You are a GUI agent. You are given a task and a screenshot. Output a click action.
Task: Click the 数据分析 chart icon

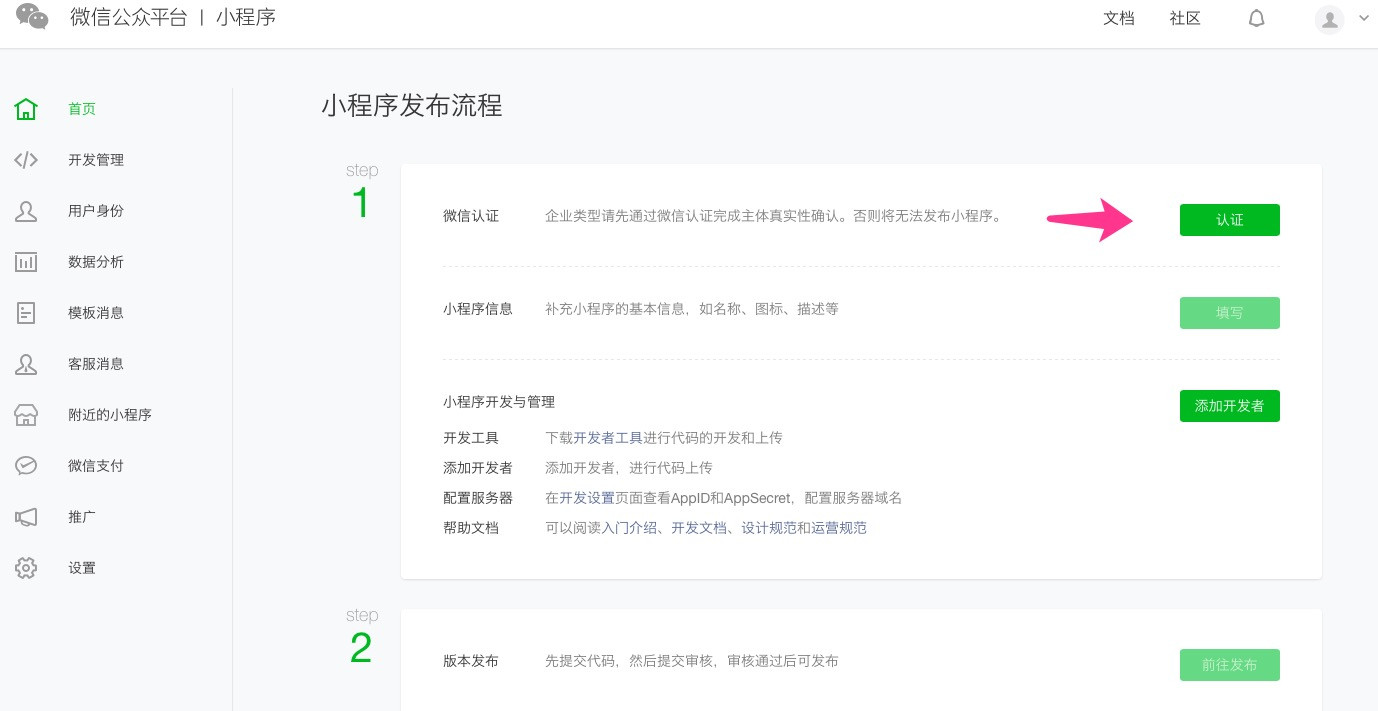[26, 262]
